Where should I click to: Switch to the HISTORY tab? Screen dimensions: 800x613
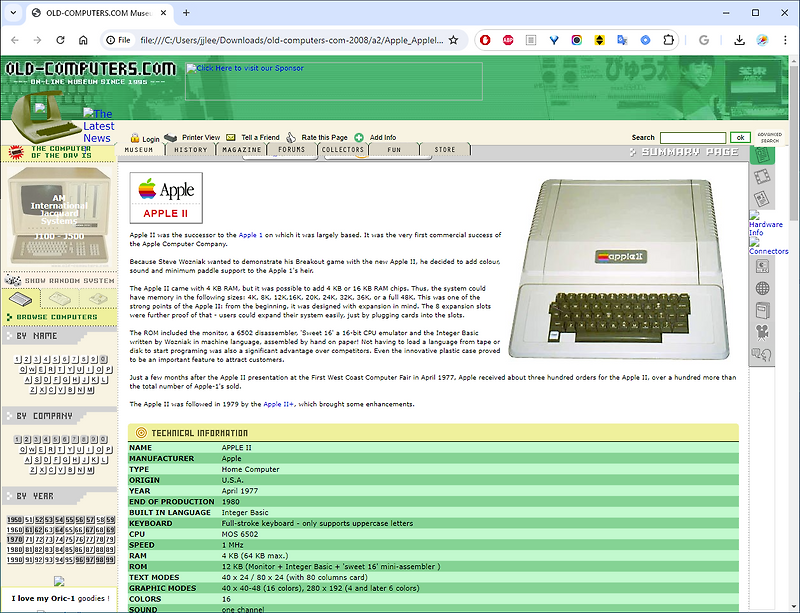191,149
